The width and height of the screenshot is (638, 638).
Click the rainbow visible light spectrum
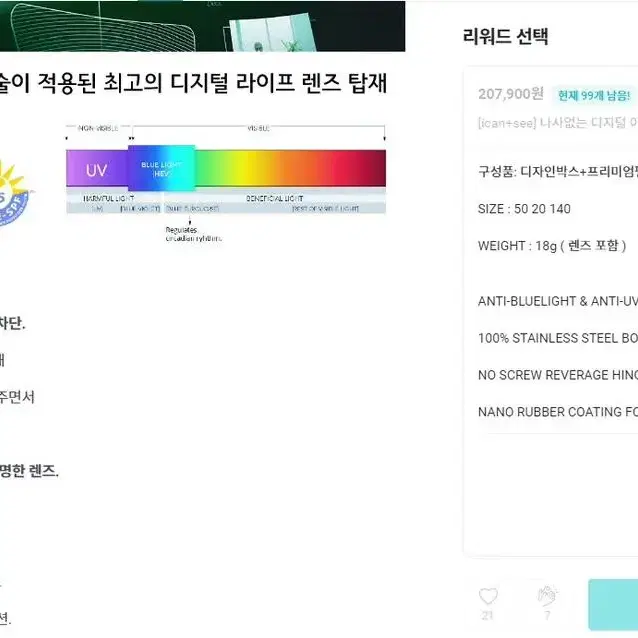pos(291,168)
